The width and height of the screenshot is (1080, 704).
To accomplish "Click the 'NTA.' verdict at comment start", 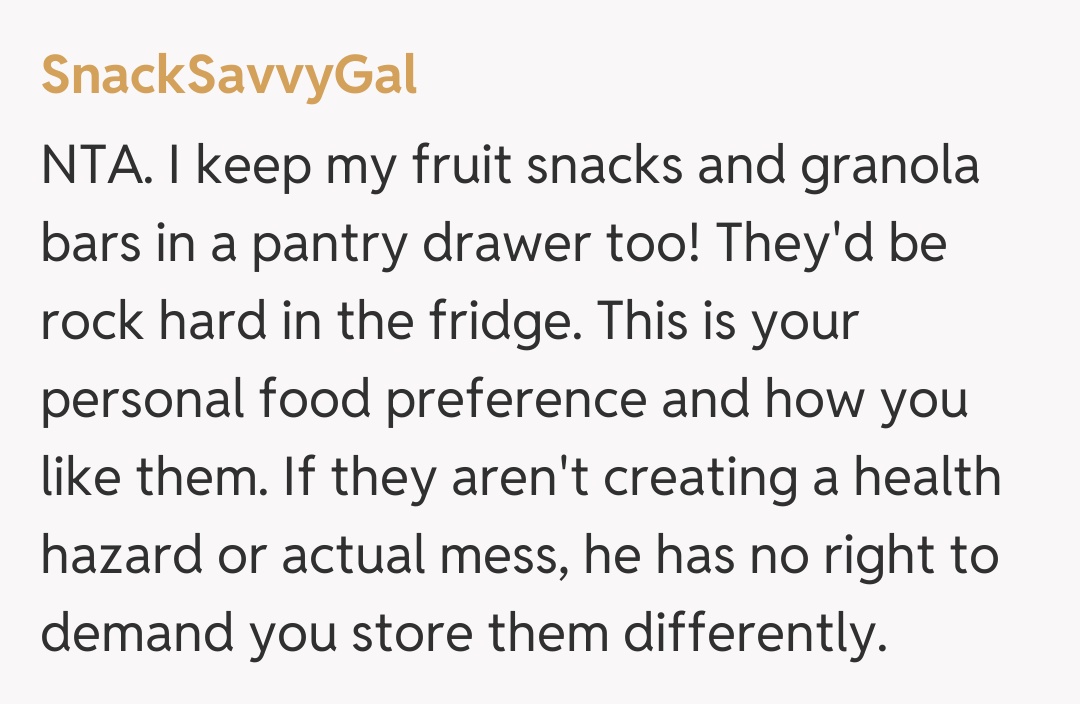I will (96, 168).
